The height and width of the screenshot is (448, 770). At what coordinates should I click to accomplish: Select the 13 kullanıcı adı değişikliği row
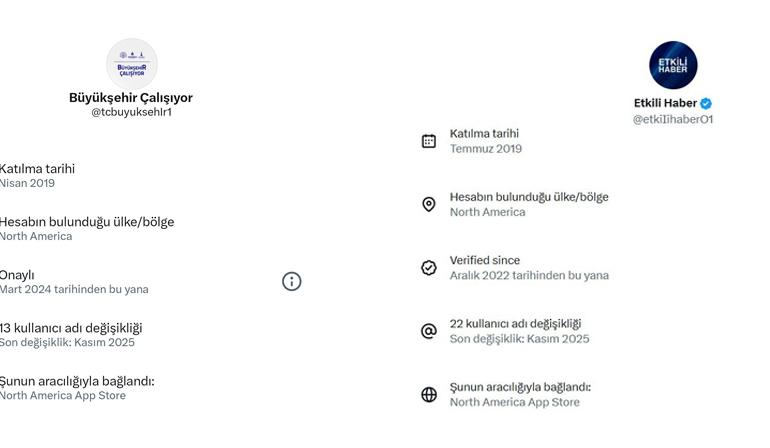click(x=71, y=334)
